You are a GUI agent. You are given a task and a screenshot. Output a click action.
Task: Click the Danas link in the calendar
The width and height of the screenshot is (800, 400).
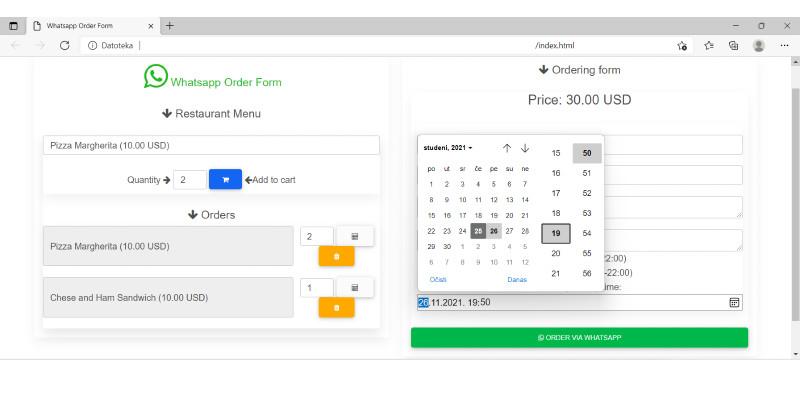[x=517, y=279]
